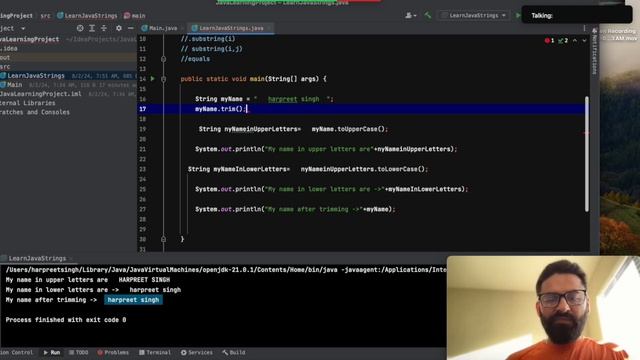Click the Expand All icon in Project panel
The height and width of the screenshot is (360, 640).
click(x=92, y=28)
